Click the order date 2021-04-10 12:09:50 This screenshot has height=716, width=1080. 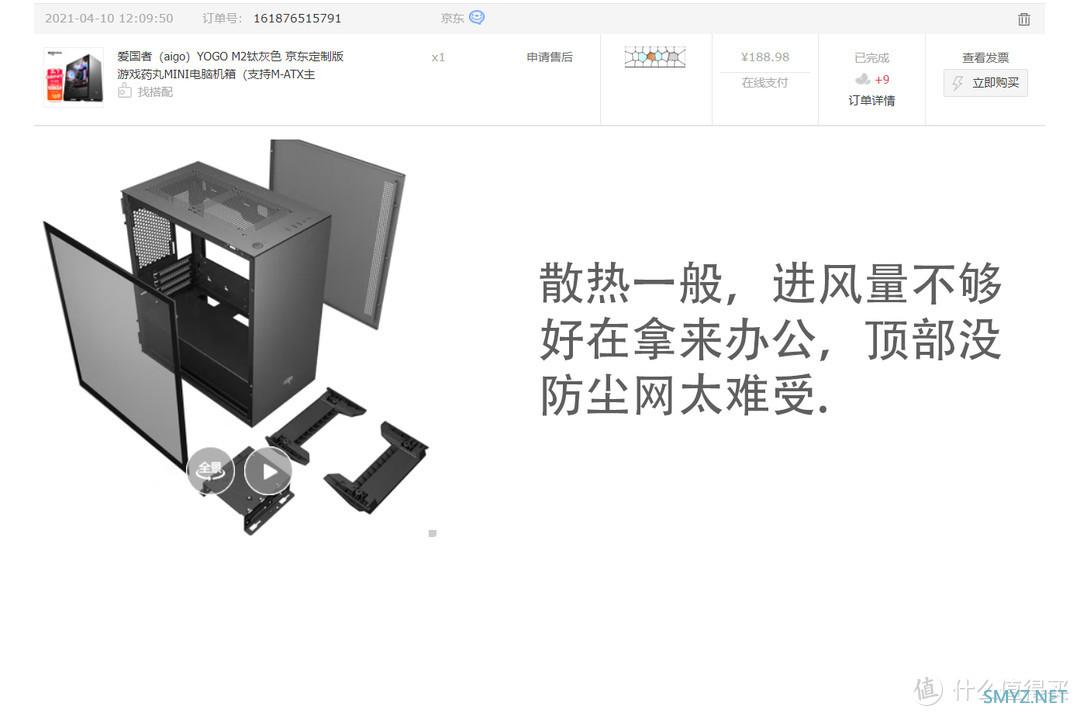tap(109, 19)
